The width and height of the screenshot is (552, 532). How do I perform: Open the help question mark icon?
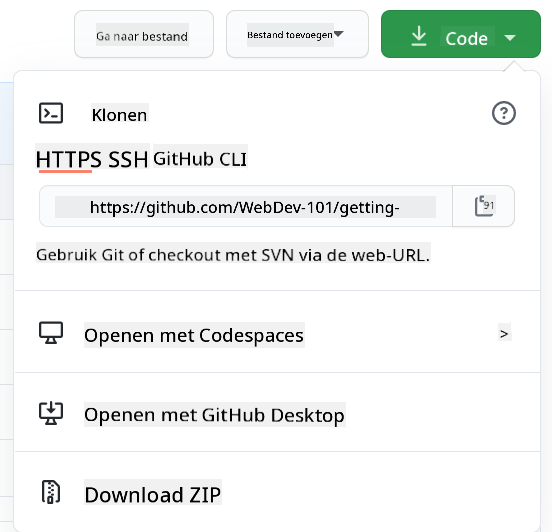504,113
